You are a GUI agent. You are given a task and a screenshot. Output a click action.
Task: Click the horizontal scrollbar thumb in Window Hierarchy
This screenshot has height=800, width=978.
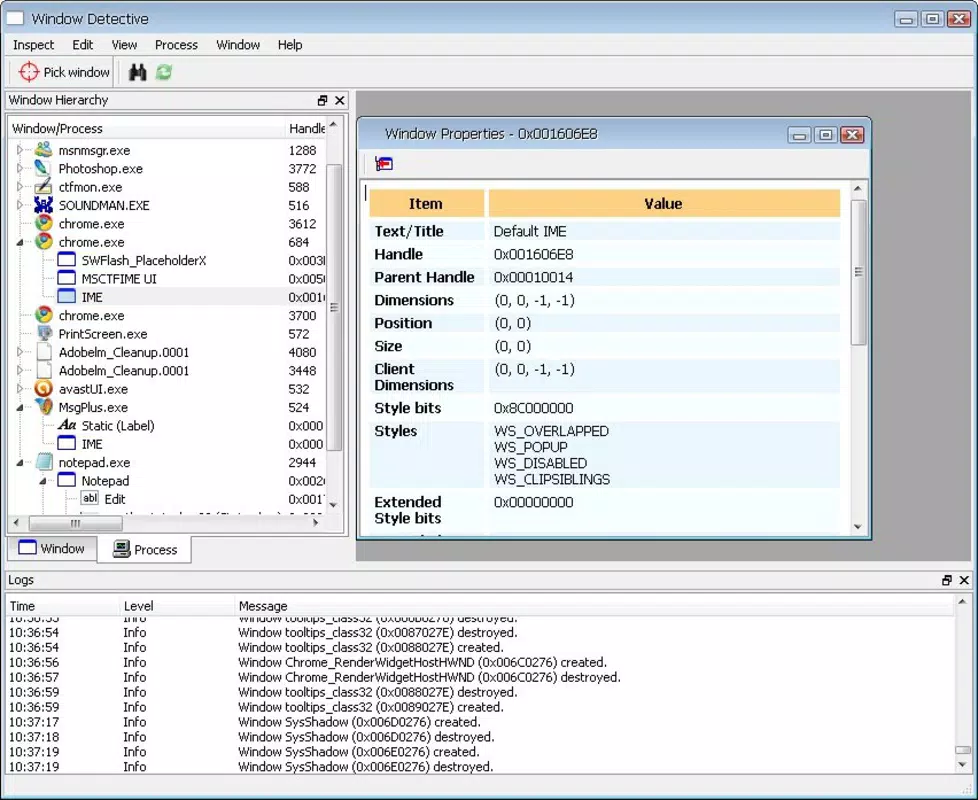(75, 523)
